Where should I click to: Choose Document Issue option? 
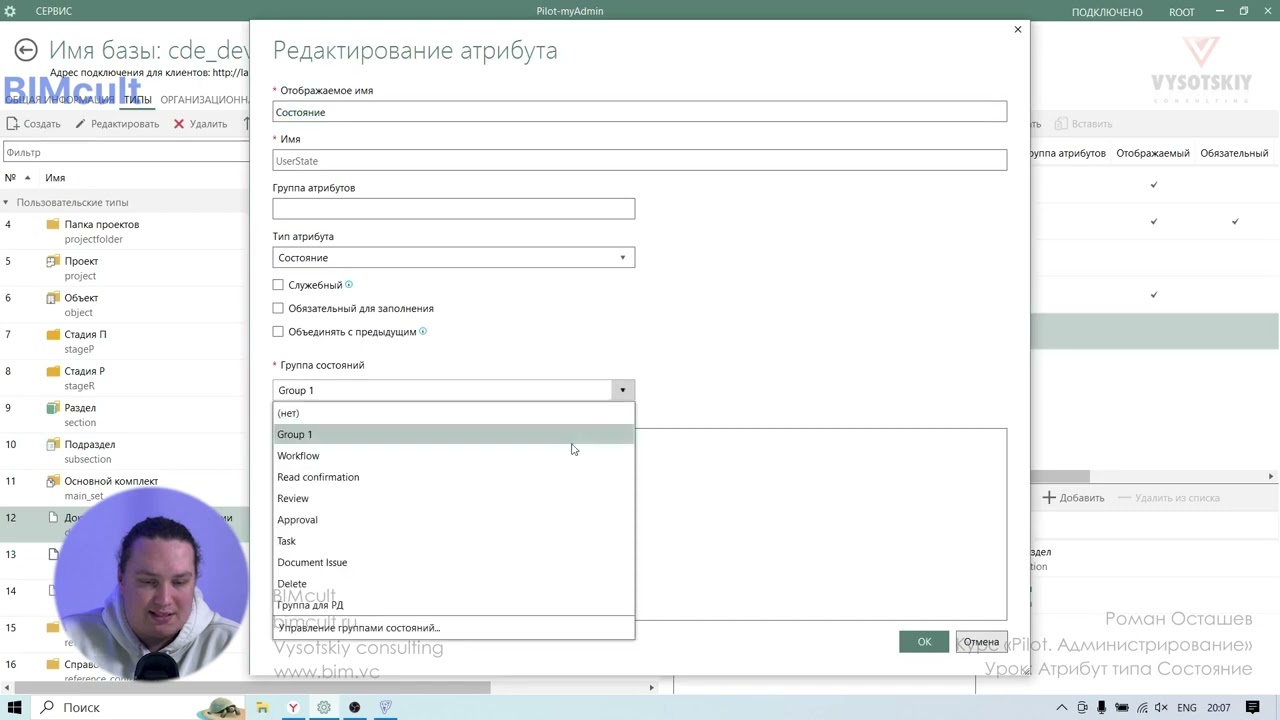(453, 562)
